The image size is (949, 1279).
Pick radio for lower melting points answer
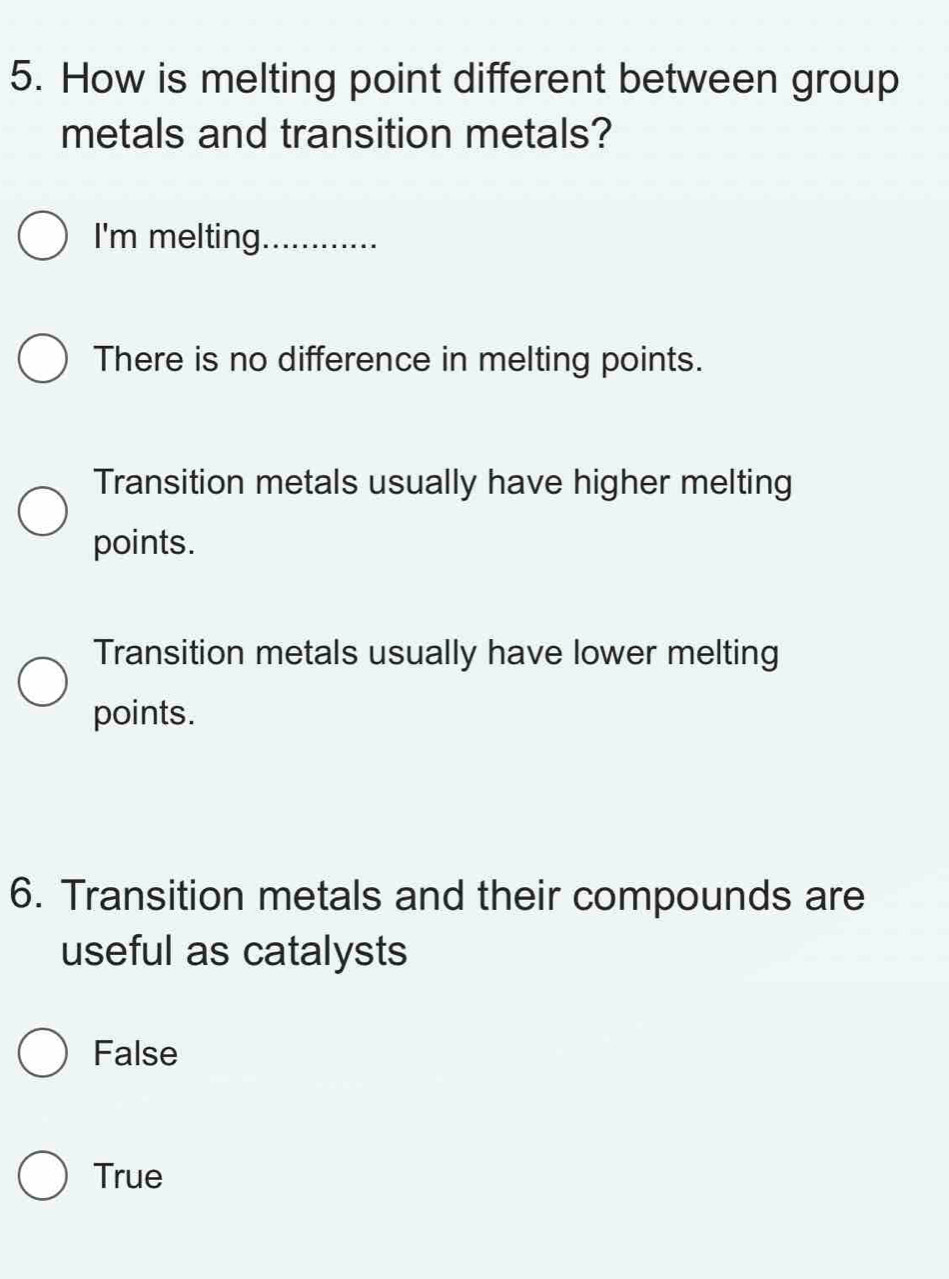(41, 683)
